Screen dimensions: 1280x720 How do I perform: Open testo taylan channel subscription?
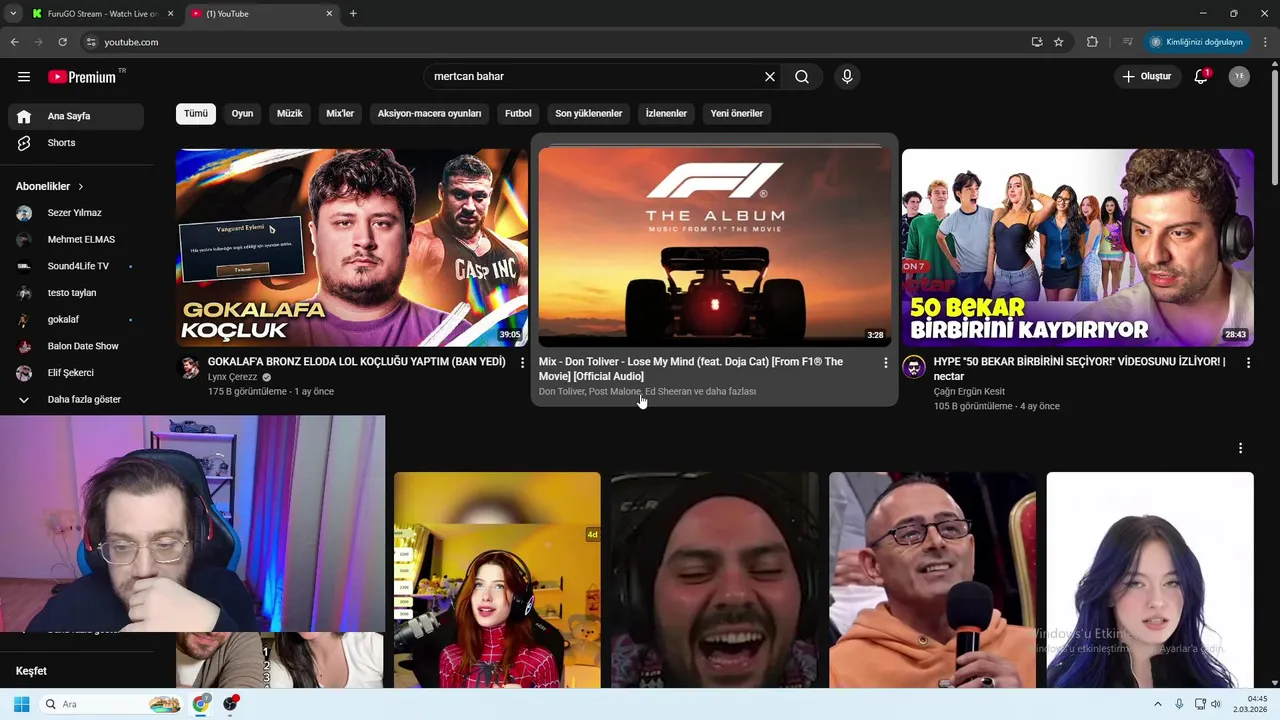pyautogui.click(x=76, y=293)
